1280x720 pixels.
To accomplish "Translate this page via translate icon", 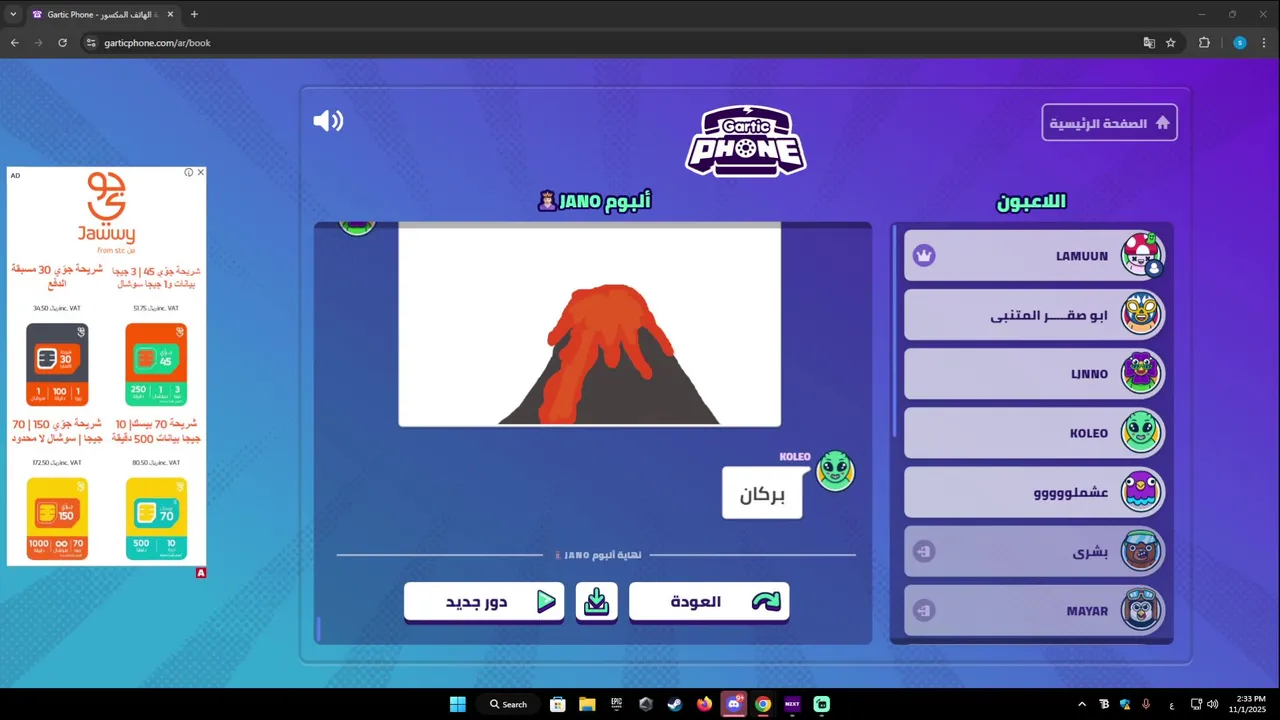I will coord(1149,43).
